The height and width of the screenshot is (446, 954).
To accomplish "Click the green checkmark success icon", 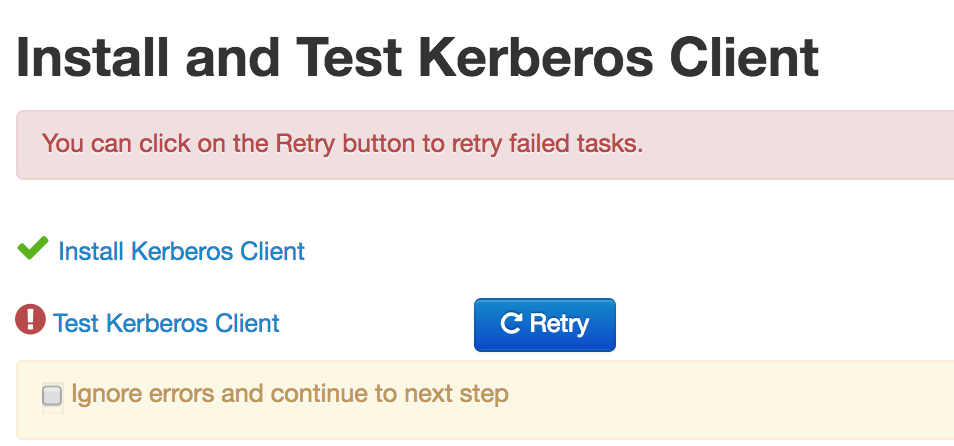I will [x=33, y=248].
